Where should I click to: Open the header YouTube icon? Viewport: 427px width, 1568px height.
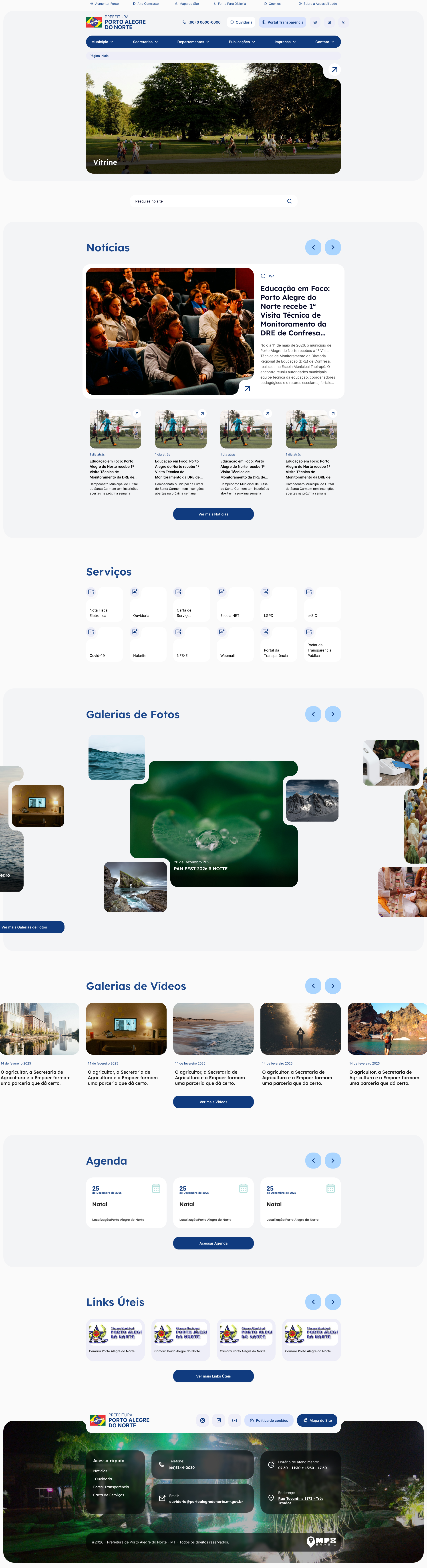pos(344,22)
